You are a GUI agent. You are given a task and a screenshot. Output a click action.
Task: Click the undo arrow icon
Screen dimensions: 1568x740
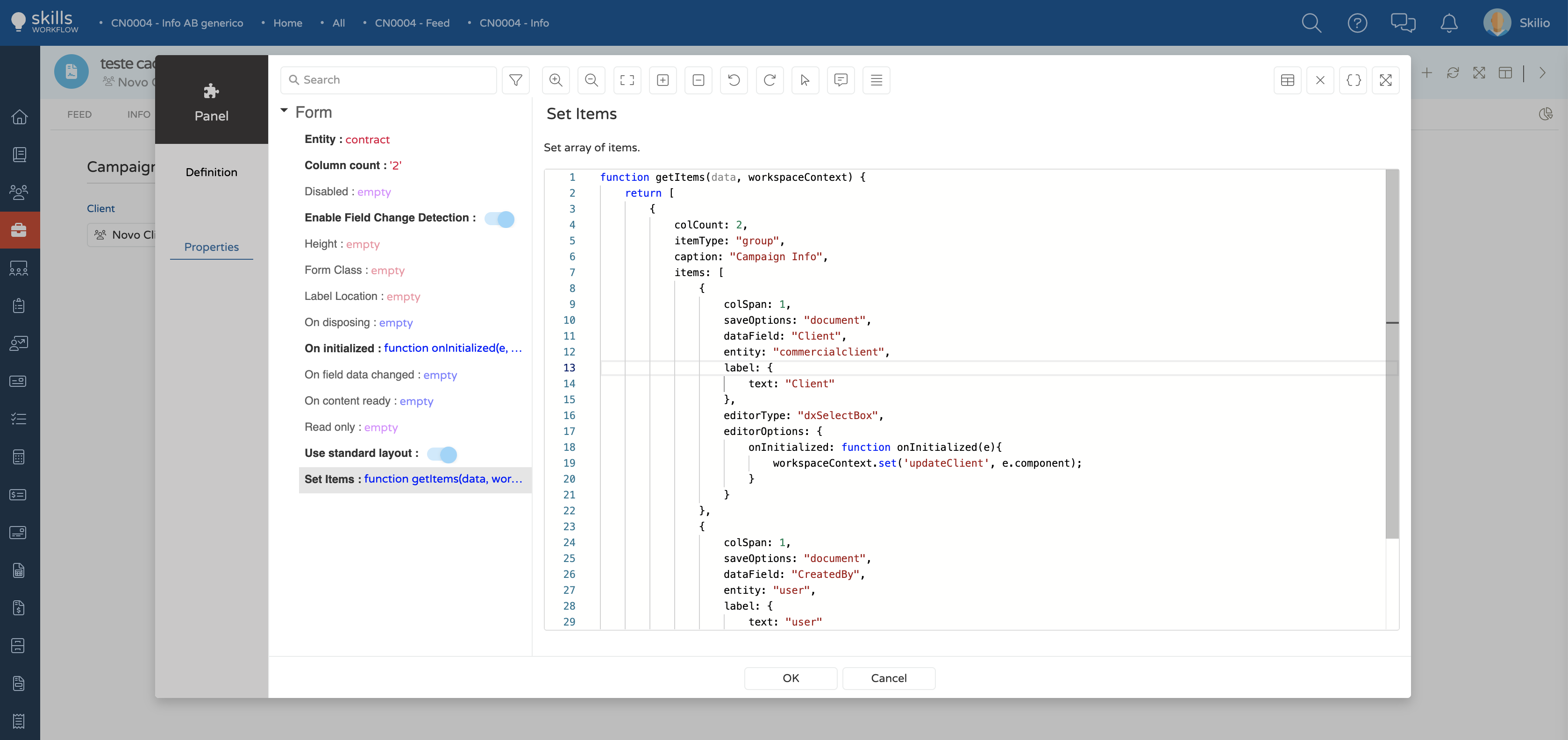click(x=734, y=80)
